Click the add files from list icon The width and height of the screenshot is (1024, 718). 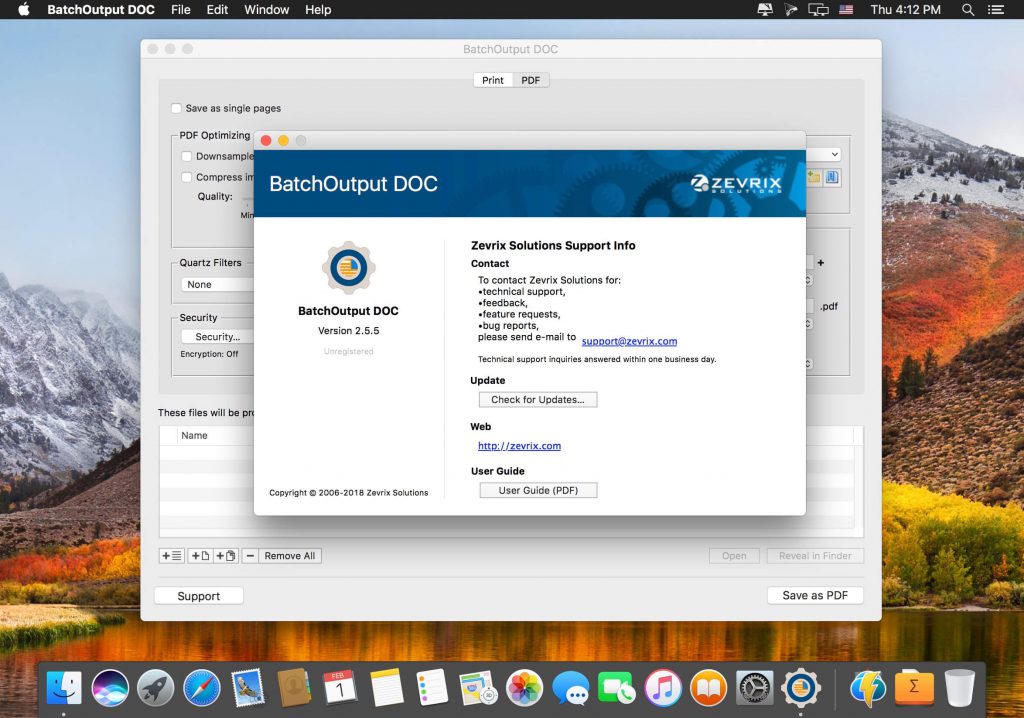point(171,556)
